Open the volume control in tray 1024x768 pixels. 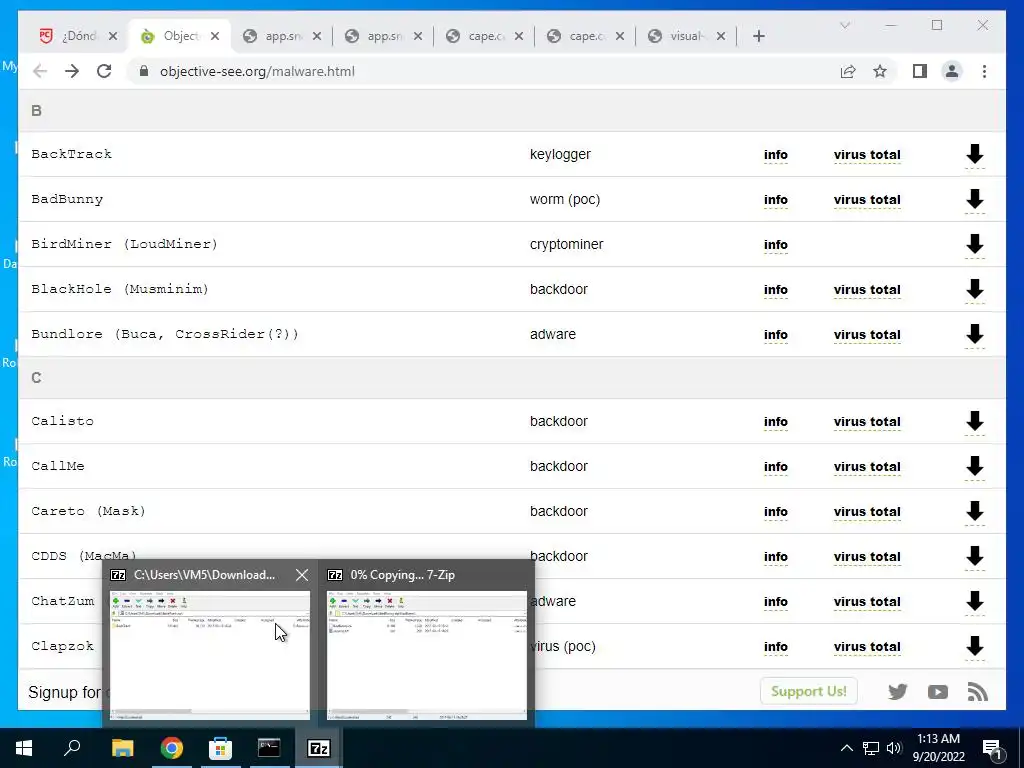[x=894, y=748]
